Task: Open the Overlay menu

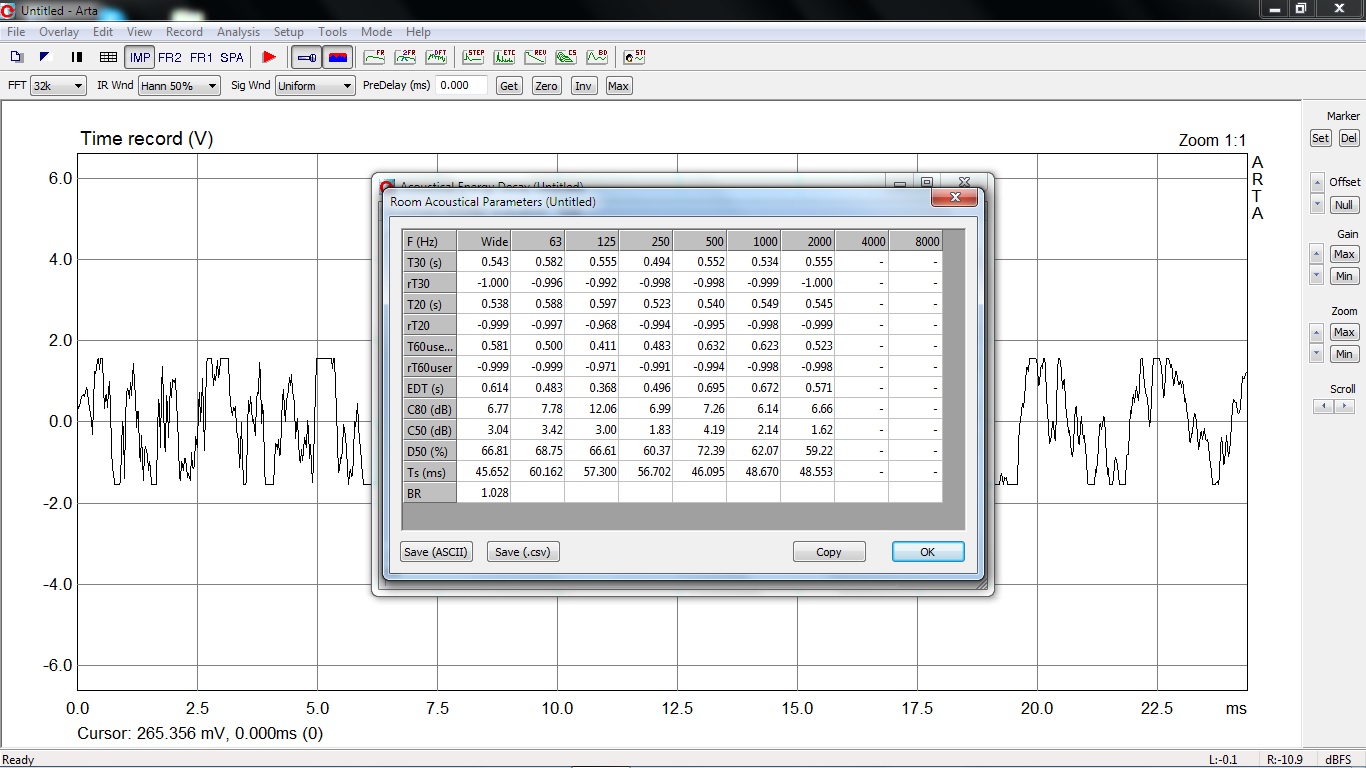Action: click(x=59, y=32)
